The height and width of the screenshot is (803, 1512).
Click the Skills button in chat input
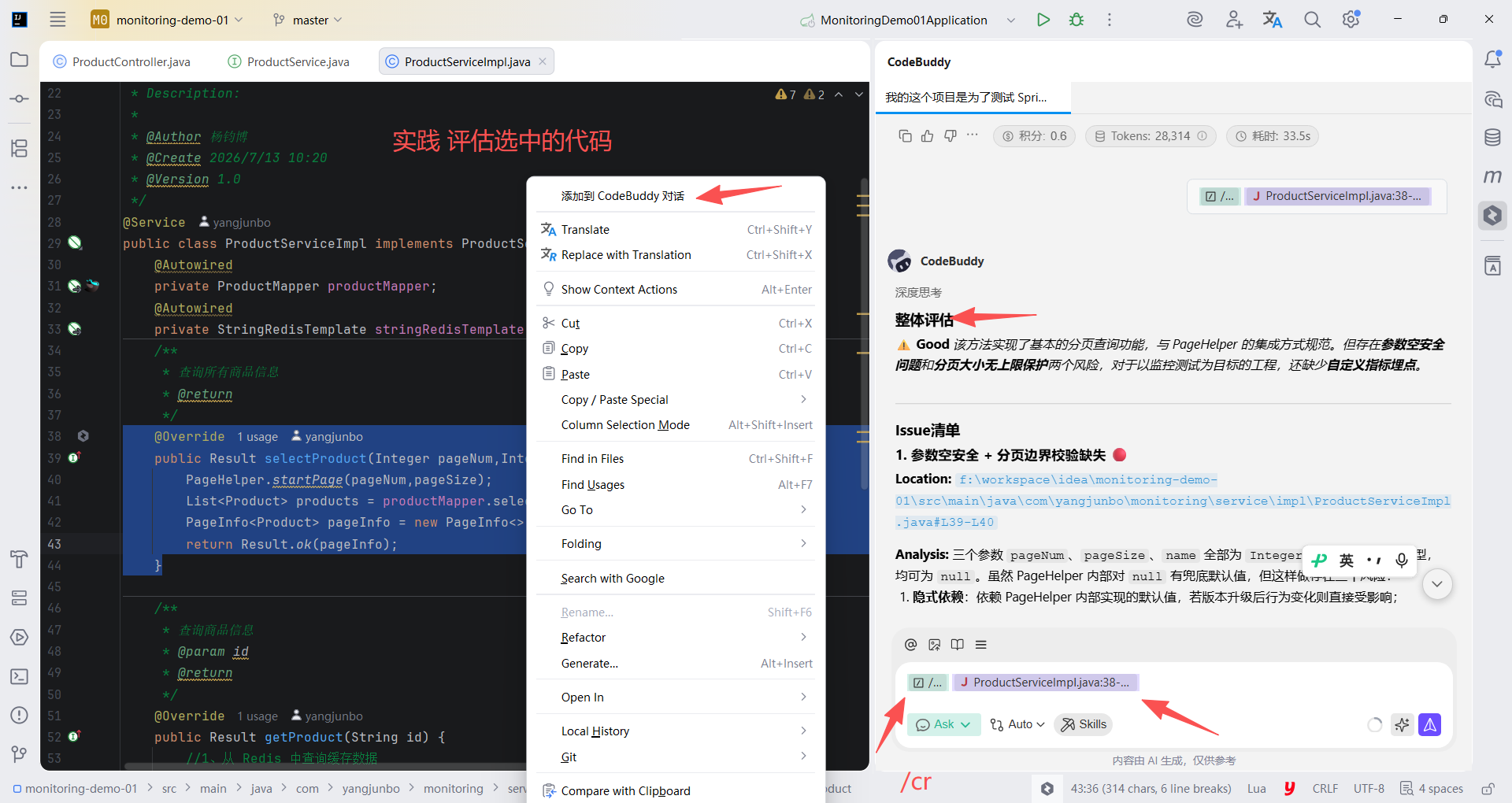tap(1084, 724)
